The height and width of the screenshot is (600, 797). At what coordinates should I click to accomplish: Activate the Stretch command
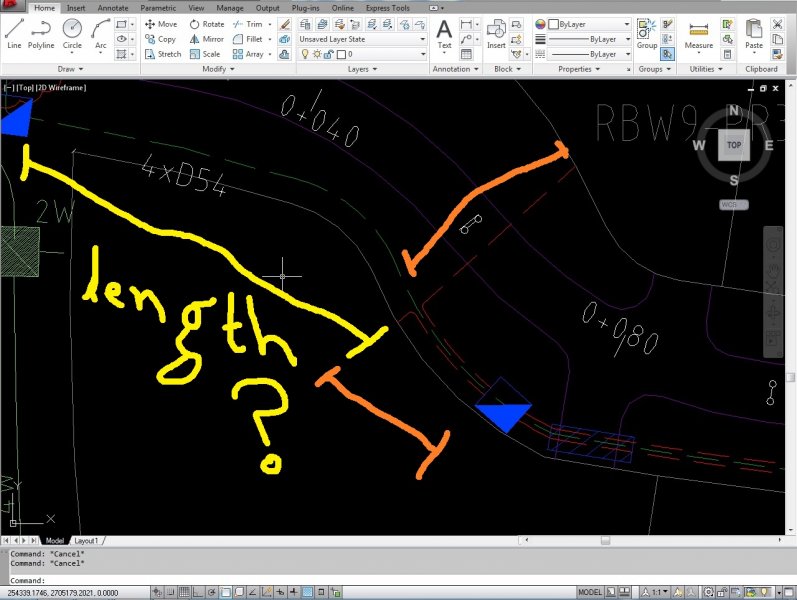click(x=163, y=54)
